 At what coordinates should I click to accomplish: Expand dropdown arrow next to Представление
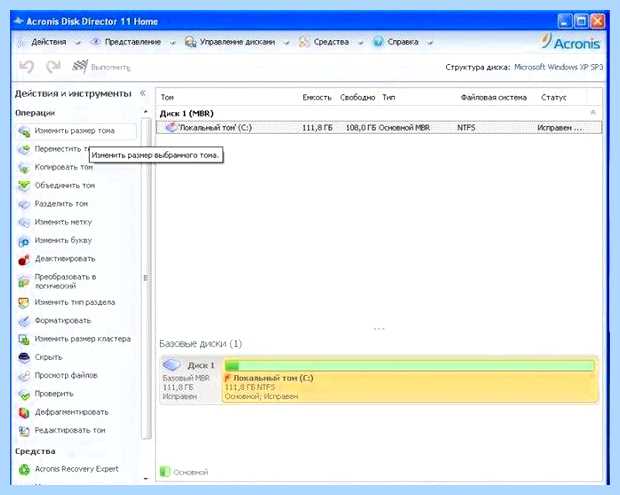pyautogui.click(x=172, y=43)
